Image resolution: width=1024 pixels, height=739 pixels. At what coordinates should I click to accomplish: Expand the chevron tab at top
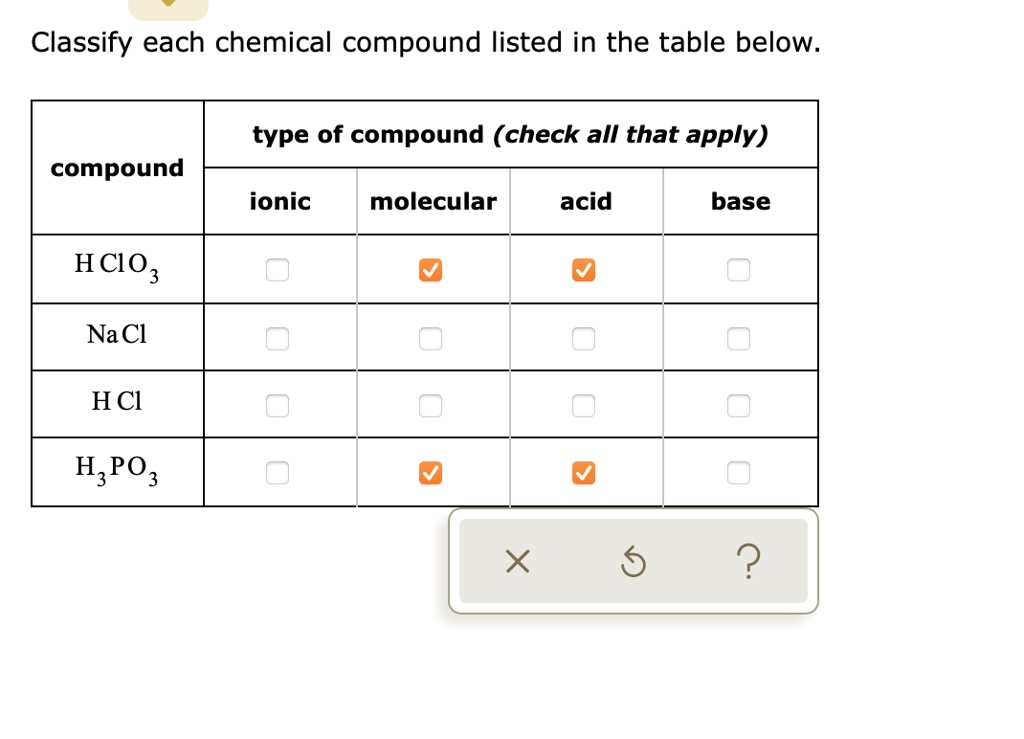(x=168, y=6)
